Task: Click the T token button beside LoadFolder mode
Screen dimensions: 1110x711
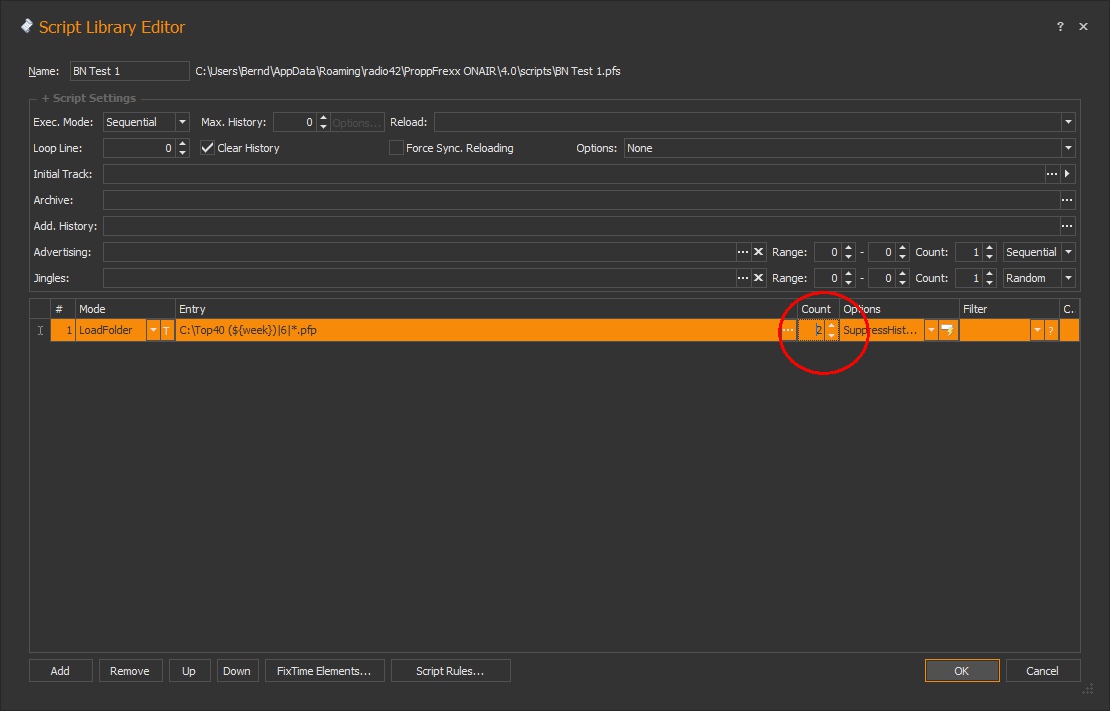Action: (x=166, y=330)
